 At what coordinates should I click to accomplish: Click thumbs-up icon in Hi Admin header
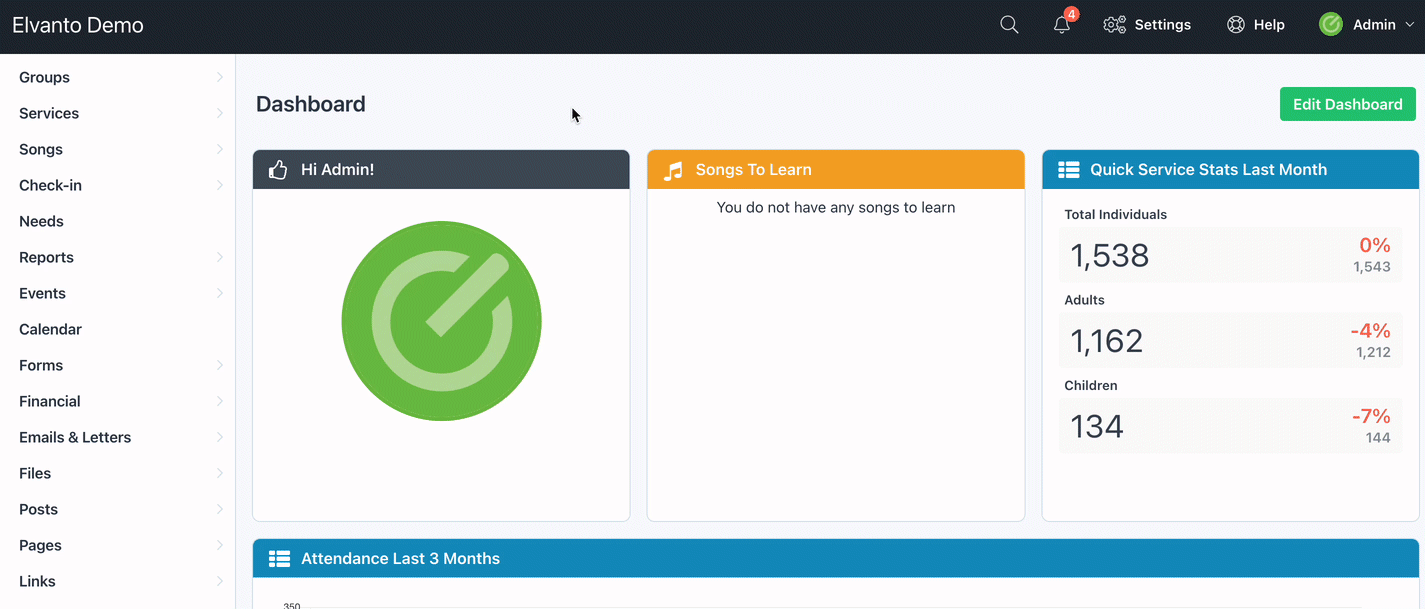point(278,170)
